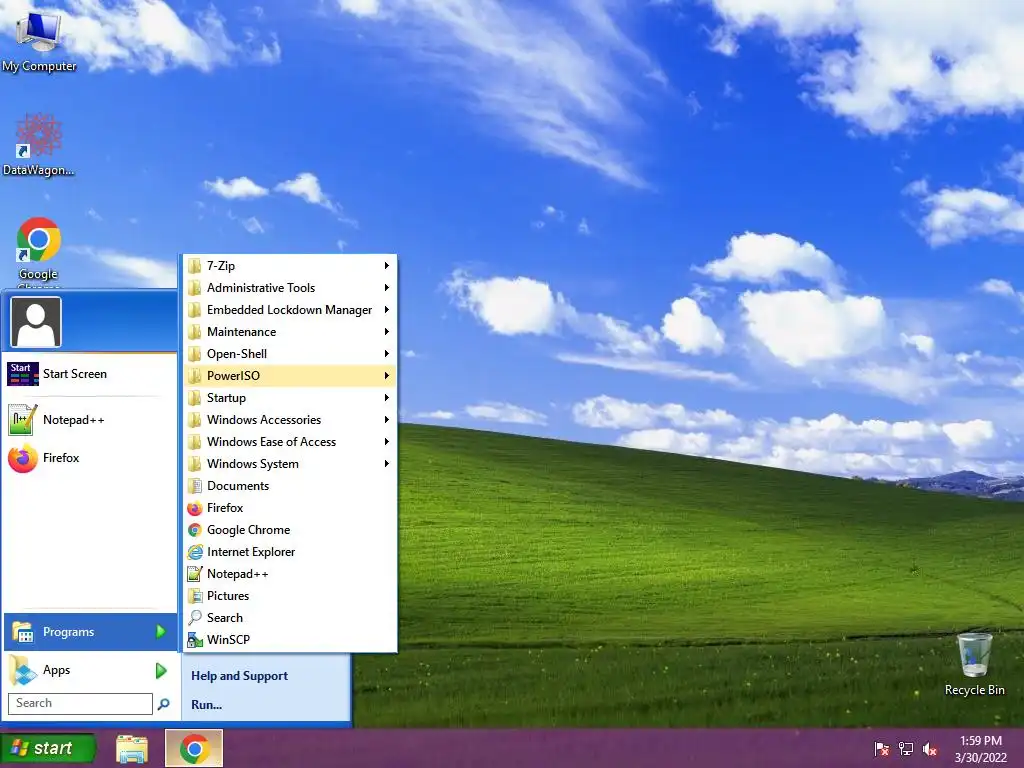Open the Start Screen entry

click(90, 374)
